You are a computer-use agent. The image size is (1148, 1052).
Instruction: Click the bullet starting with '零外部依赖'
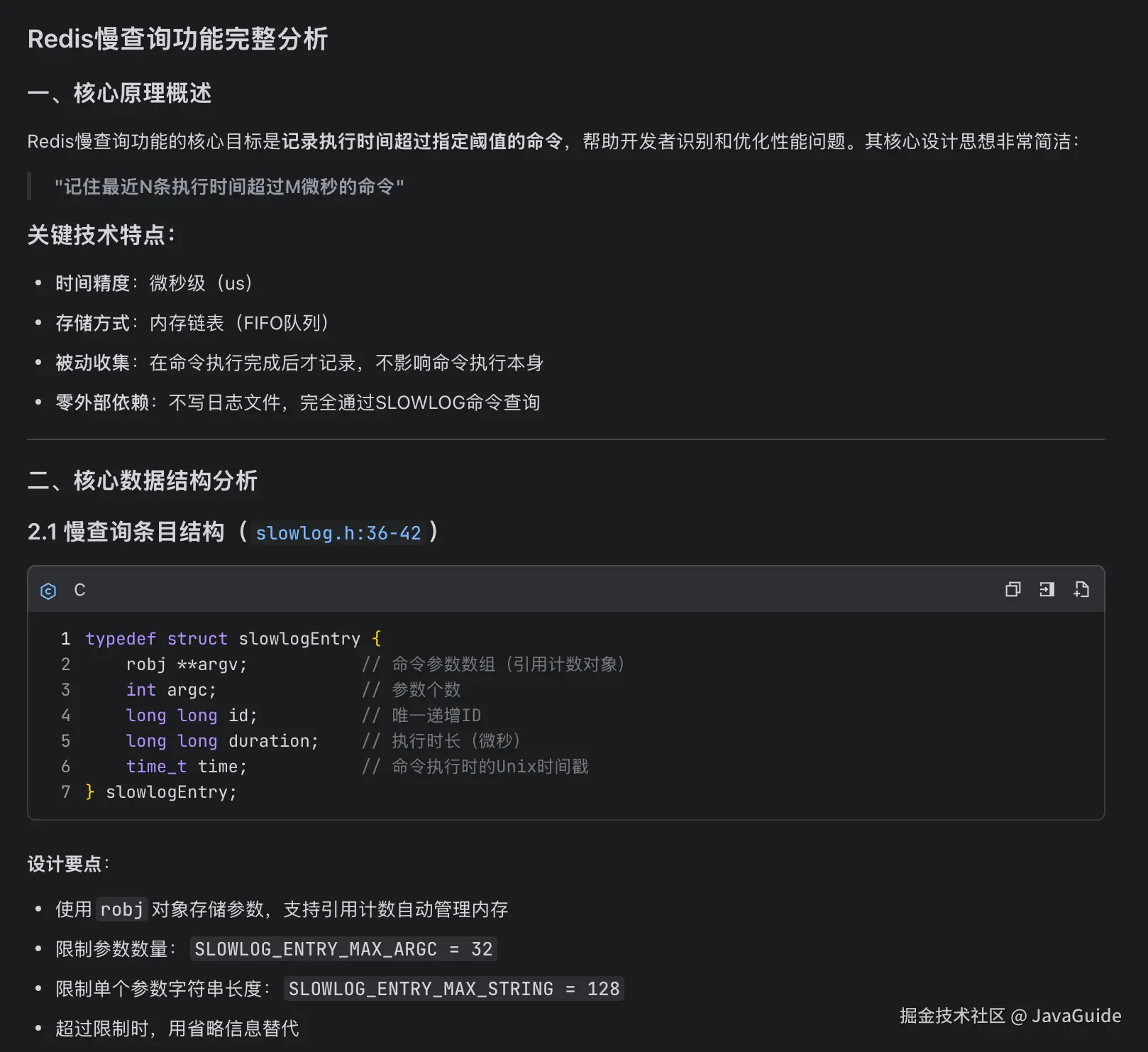(x=298, y=402)
